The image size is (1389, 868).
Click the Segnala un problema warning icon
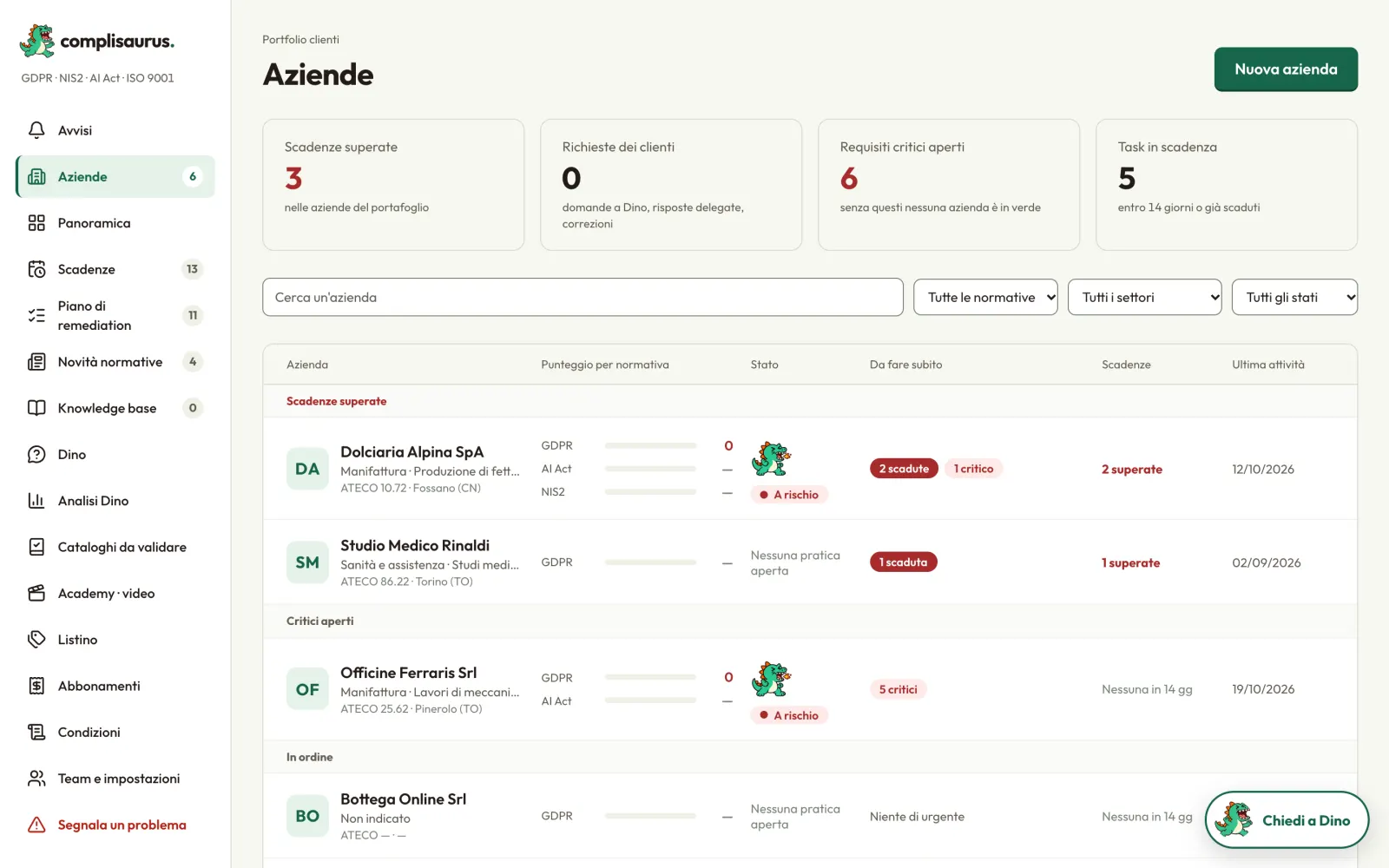(x=36, y=825)
